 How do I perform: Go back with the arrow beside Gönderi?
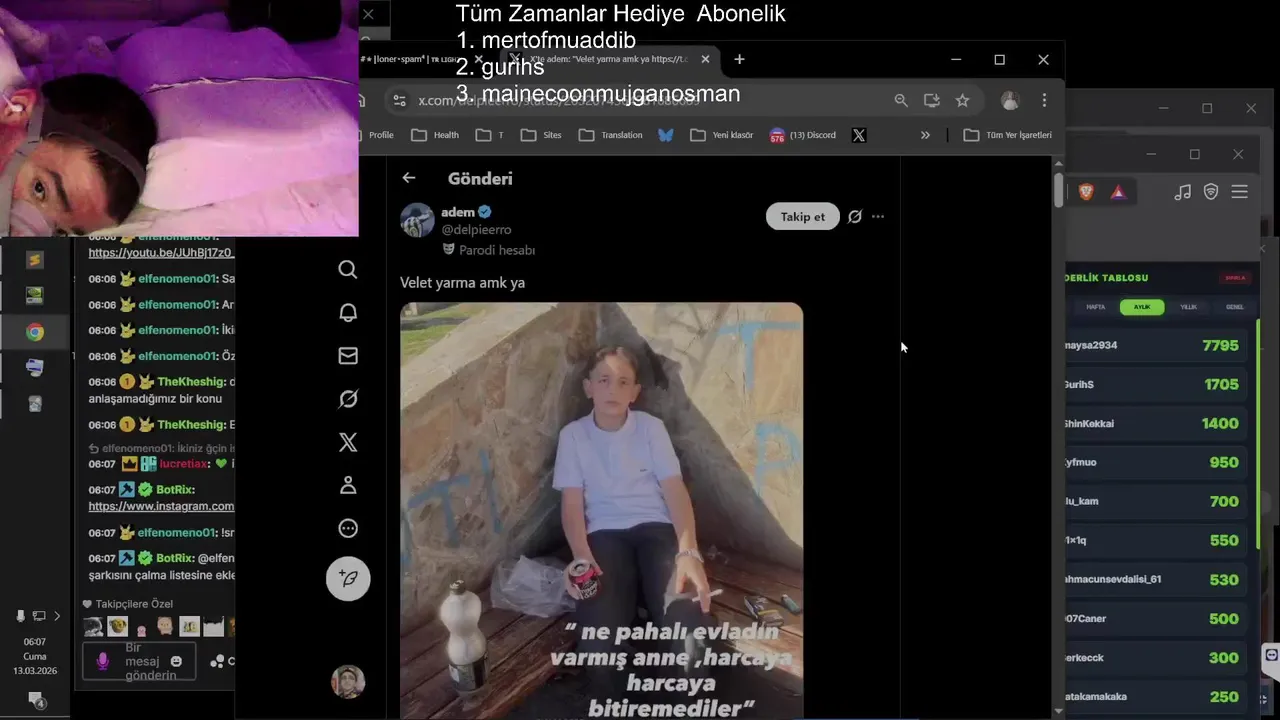point(409,178)
